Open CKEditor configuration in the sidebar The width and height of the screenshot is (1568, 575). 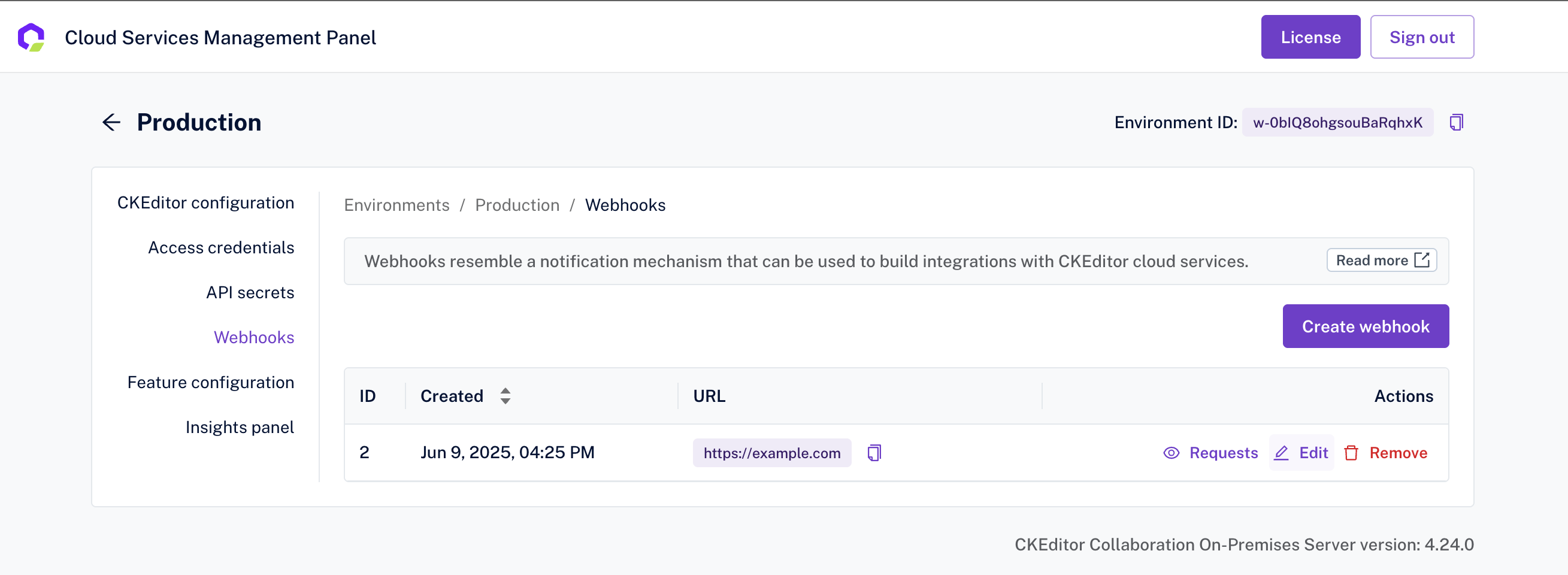tap(206, 202)
